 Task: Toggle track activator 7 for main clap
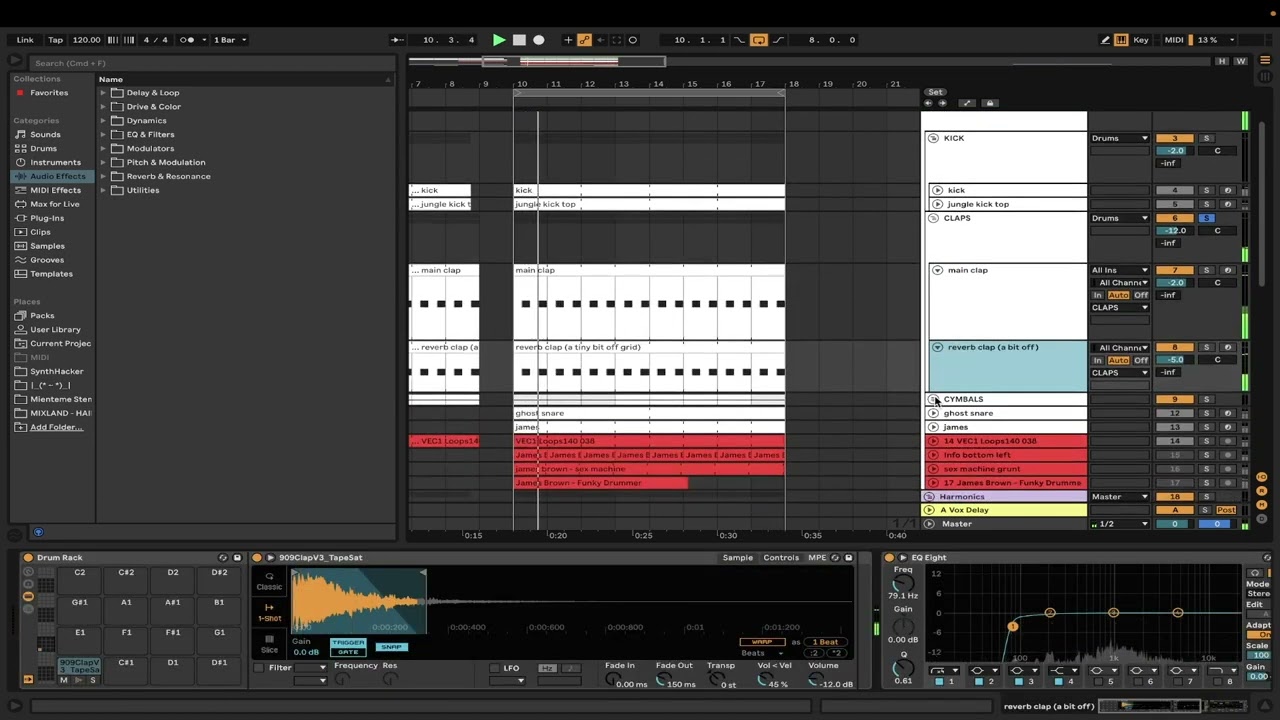click(1175, 270)
